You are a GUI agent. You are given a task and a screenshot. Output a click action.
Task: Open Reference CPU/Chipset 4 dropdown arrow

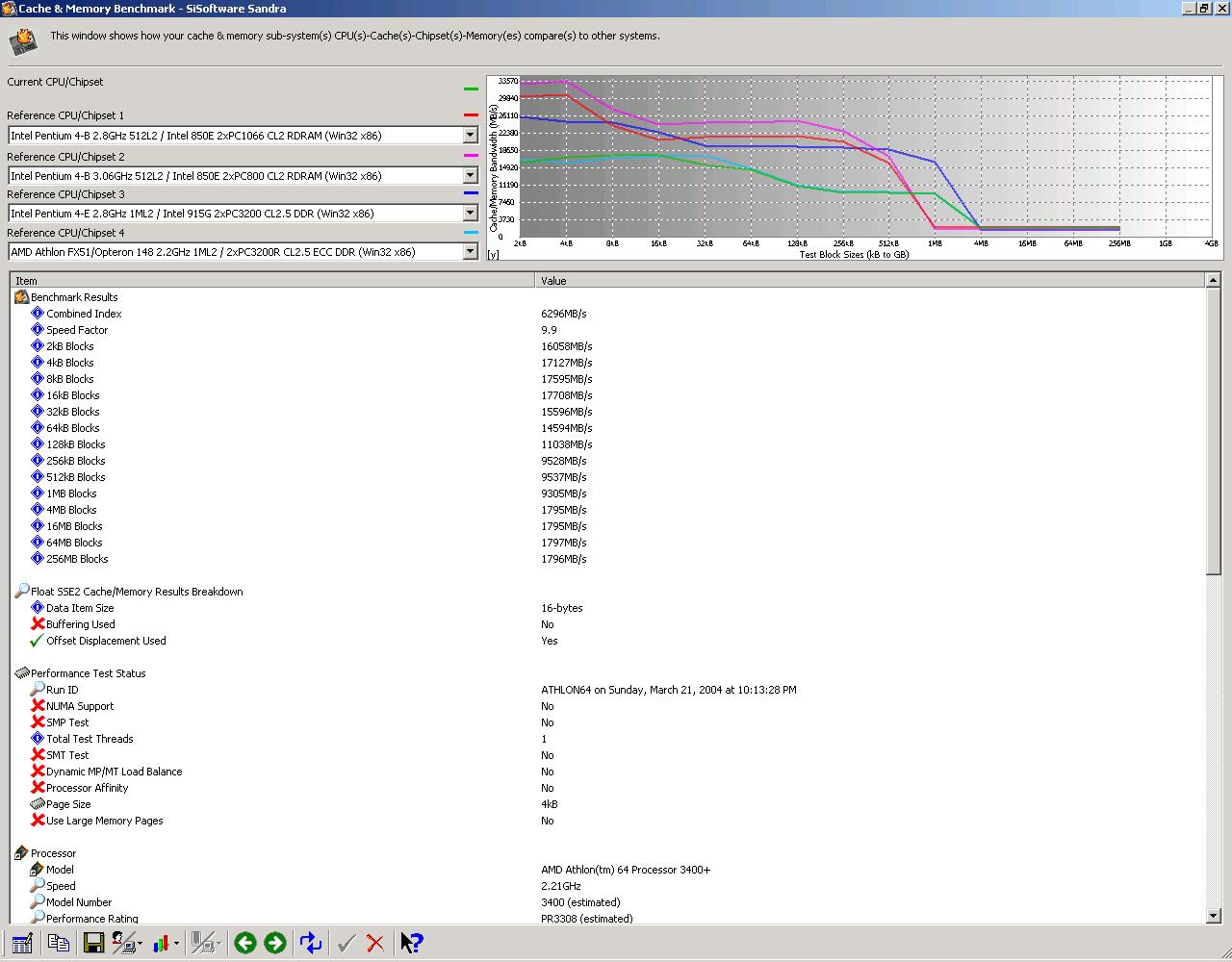click(x=470, y=252)
